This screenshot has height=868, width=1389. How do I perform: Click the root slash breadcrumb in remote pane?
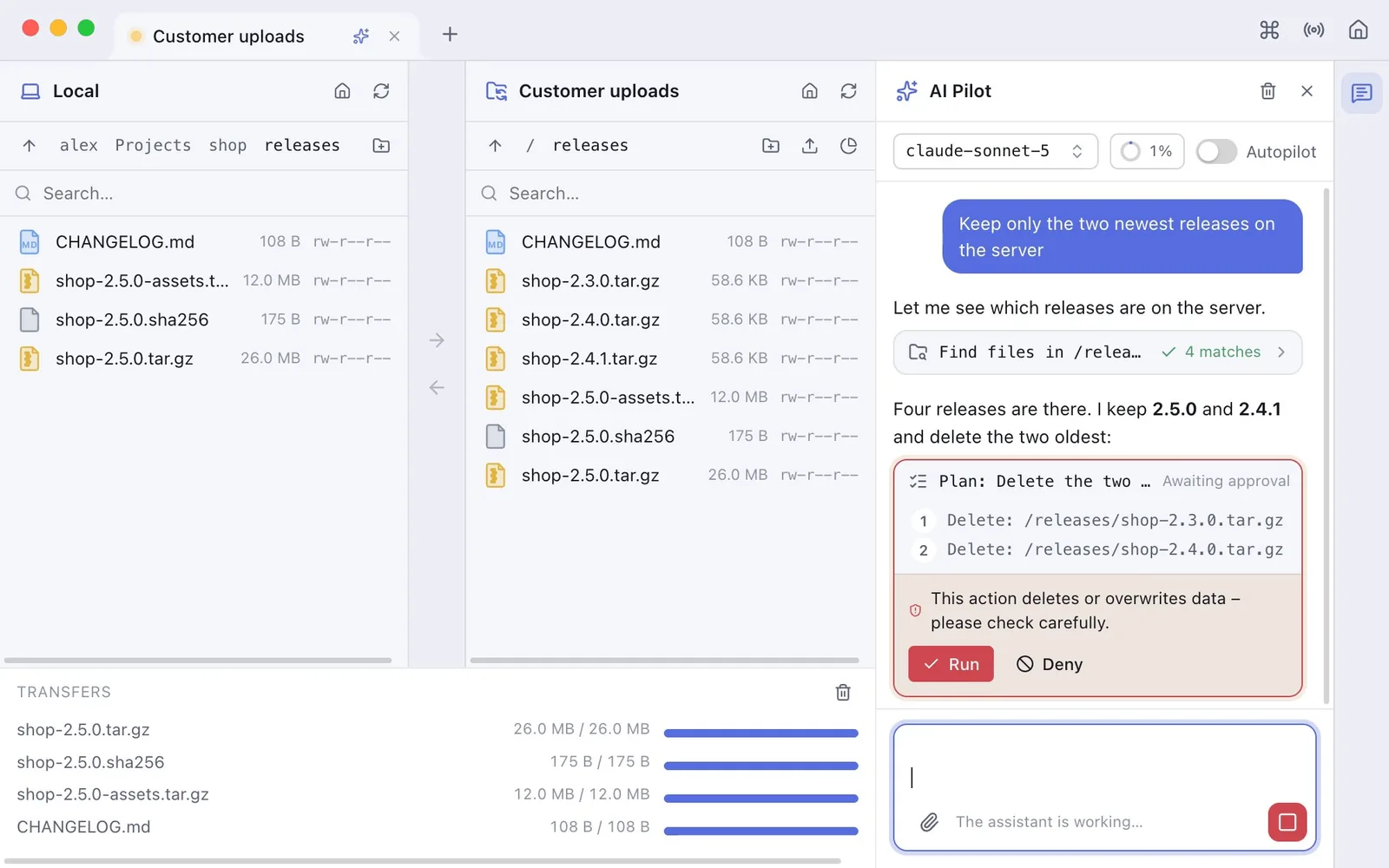coord(530,146)
